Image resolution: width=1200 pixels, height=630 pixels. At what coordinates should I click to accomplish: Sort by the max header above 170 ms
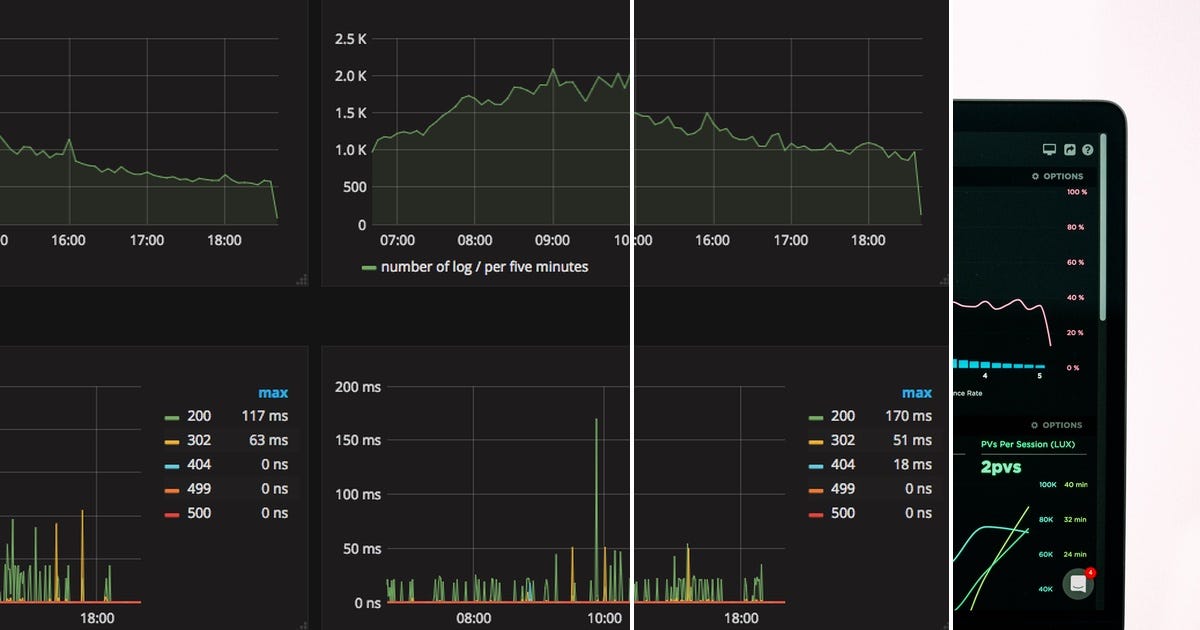pyautogui.click(x=917, y=393)
